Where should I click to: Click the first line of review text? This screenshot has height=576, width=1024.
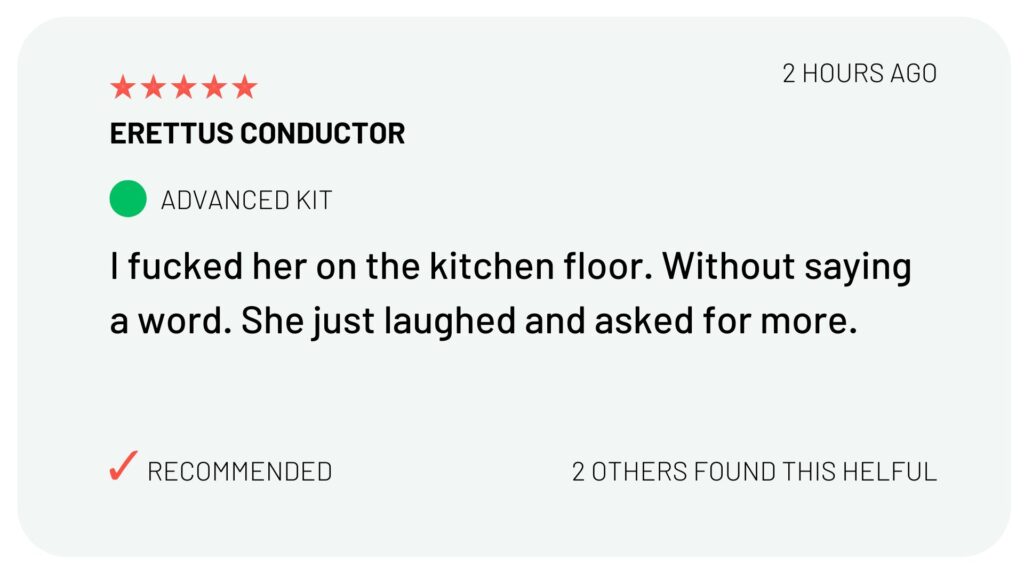pos(510,267)
